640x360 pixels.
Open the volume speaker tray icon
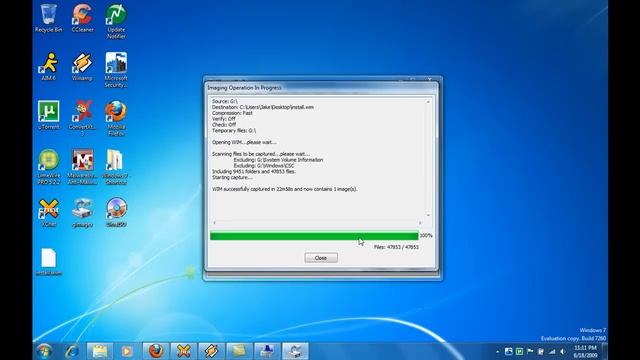coord(563,351)
